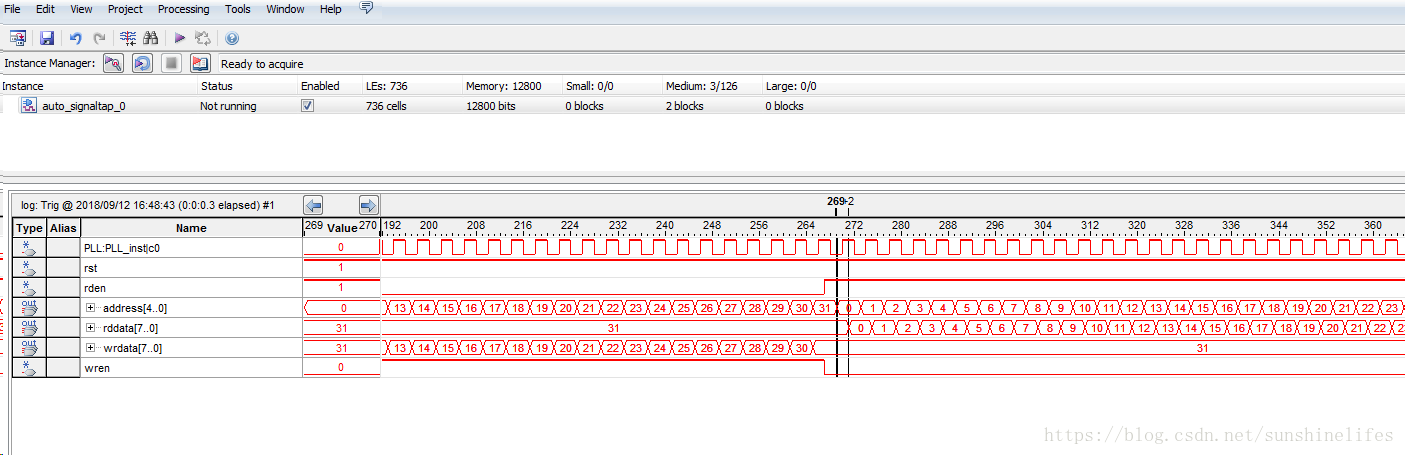The image size is (1405, 455).
Task: Select the auto_signaltap_0 instance row
Action: [700, 106]
